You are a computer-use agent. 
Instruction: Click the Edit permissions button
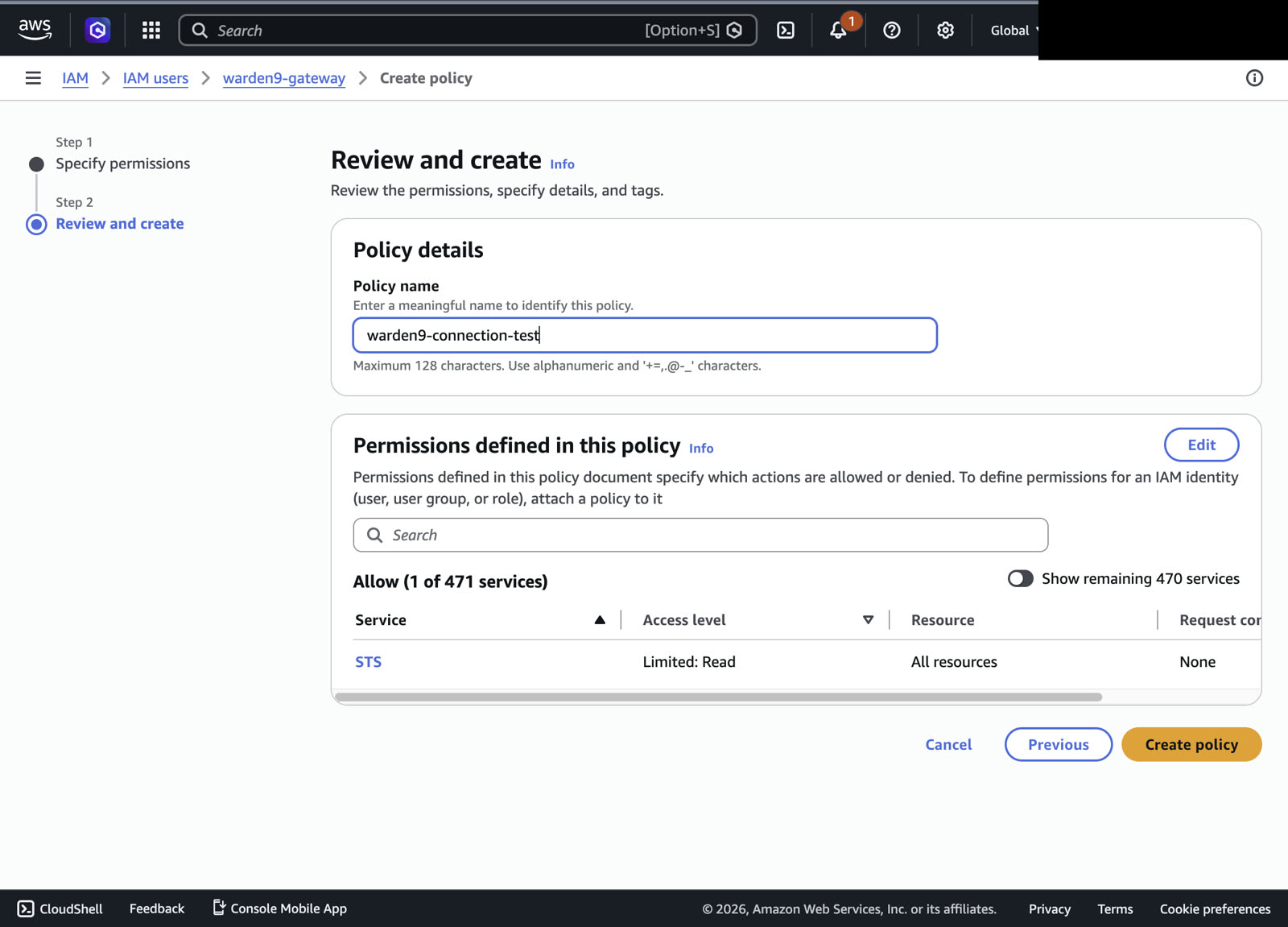click(x=1201, y=445)
